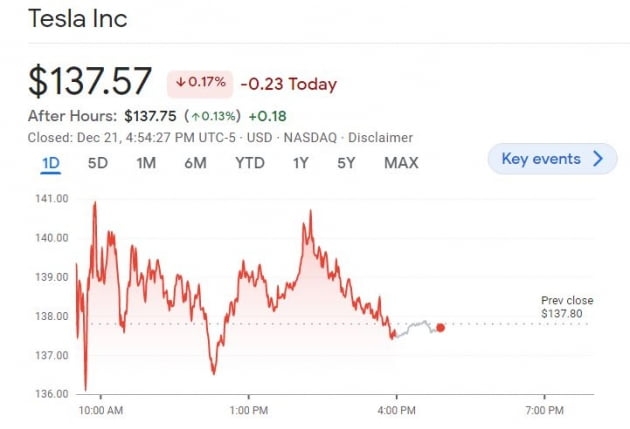The image size is (630, 429).
Task: Show the 1M price chart
Action: click(x=146, y=162)
